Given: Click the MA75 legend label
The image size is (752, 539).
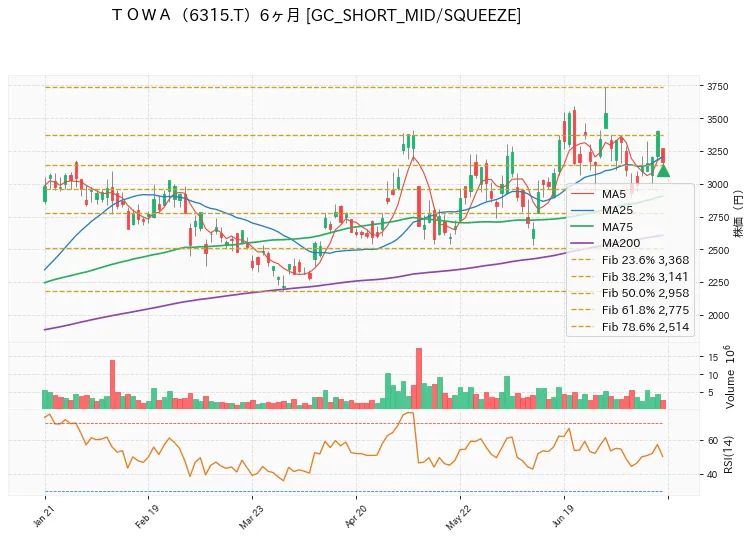Looking at the screenshot, I should 617,227.
